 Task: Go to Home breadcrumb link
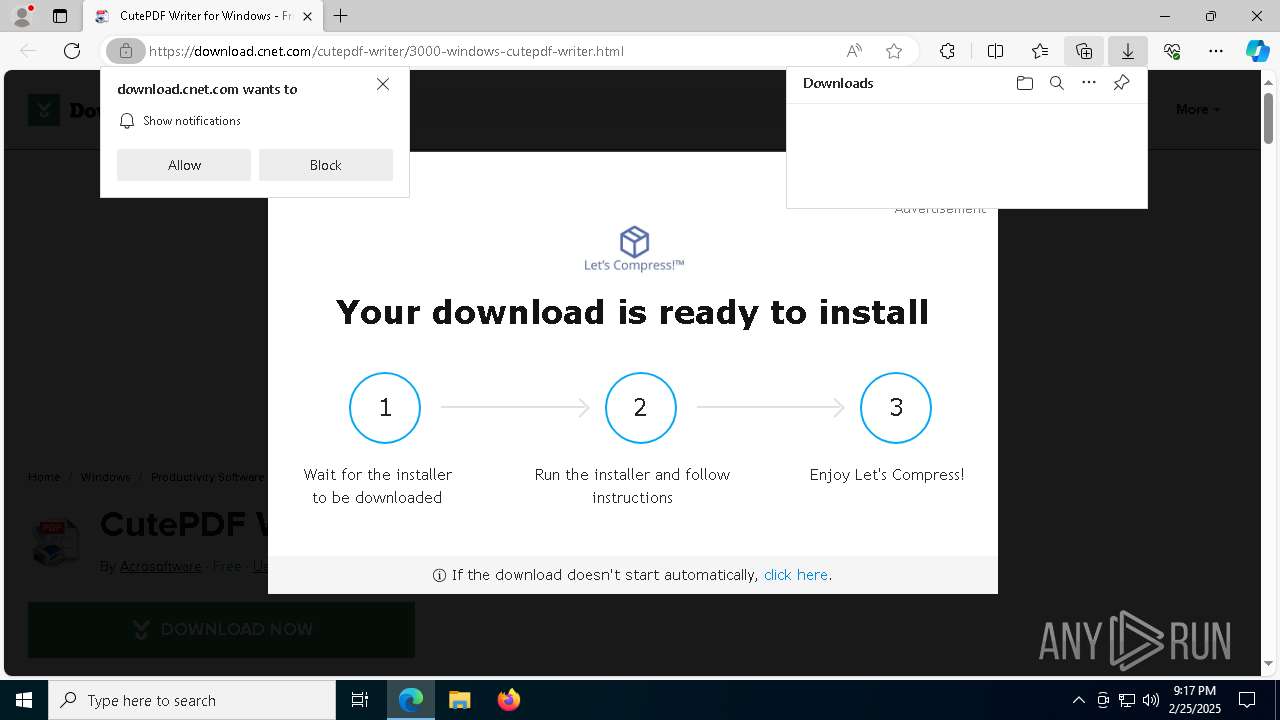[44, 477]
